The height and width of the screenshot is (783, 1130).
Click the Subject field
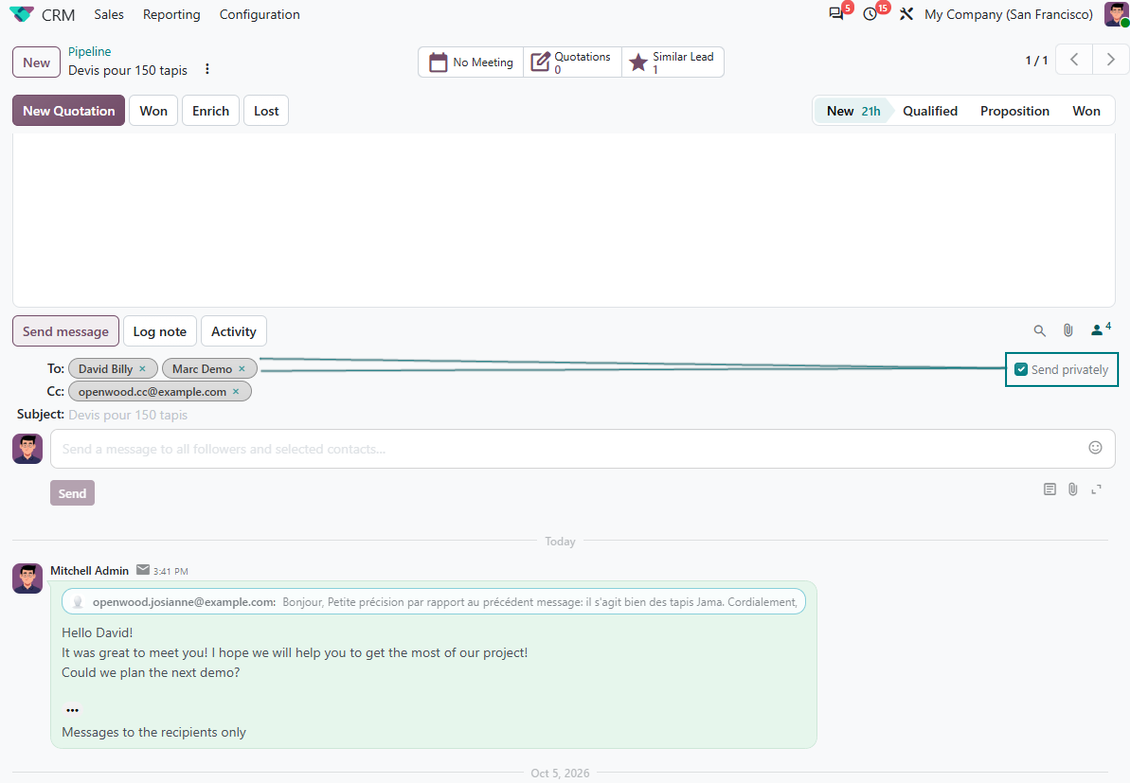(591, 415)
